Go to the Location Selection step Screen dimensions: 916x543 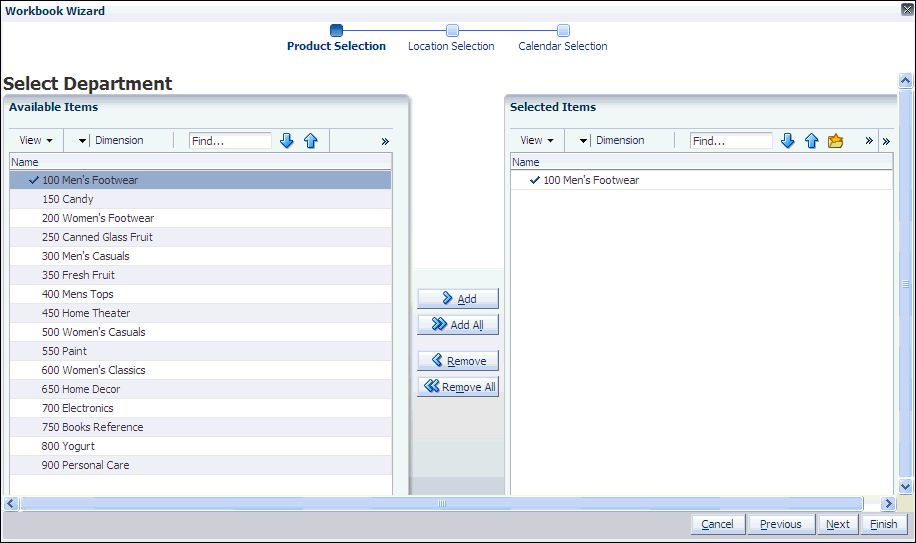click(451, 39)
